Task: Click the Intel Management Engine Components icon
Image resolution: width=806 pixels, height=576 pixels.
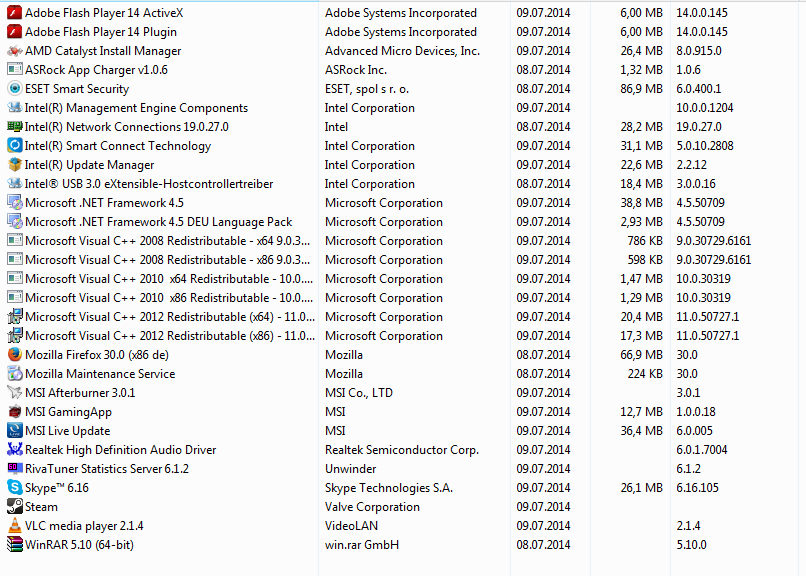Action: point(14,108)
